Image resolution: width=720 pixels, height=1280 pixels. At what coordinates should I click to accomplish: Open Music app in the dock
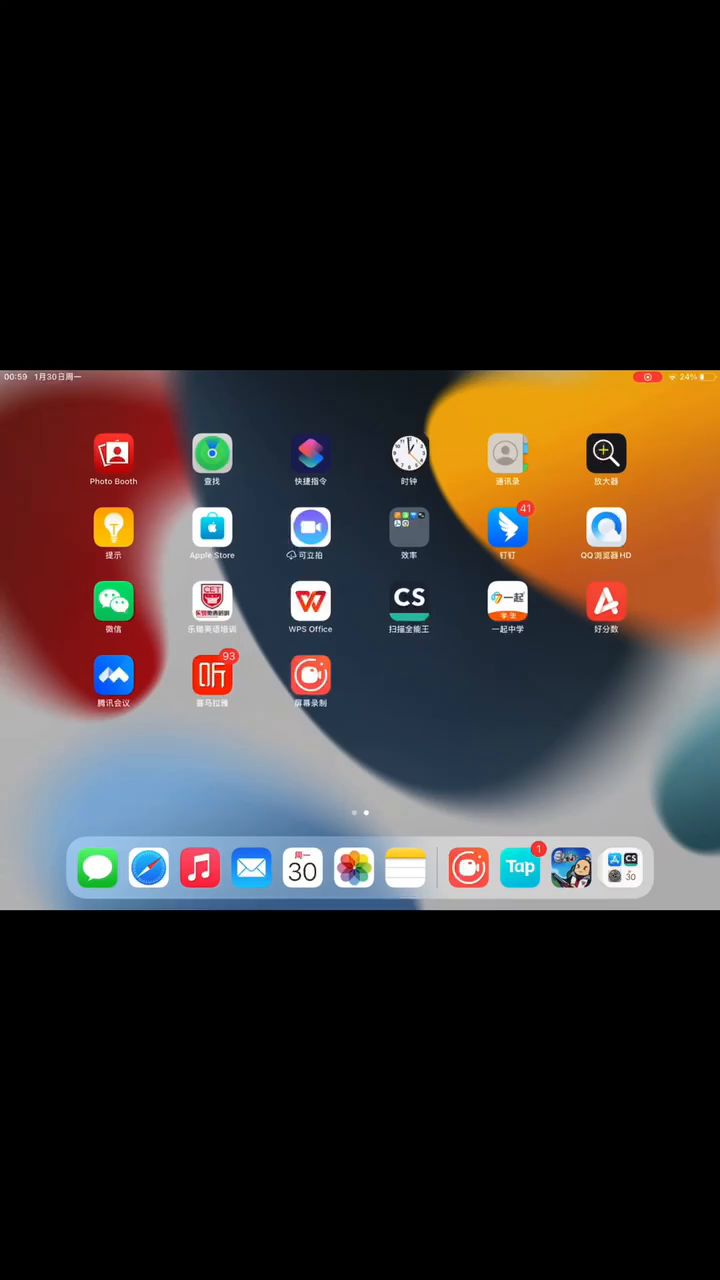click(200, 868)
